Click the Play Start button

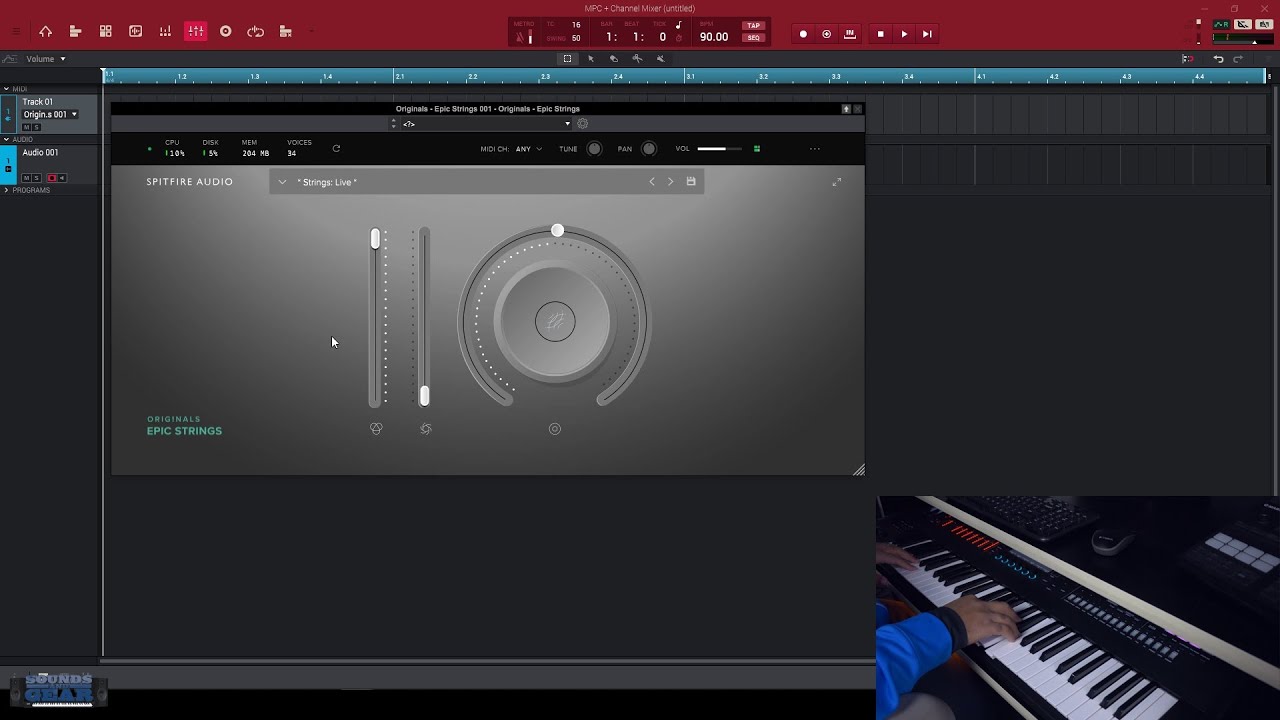coord(927,34)
